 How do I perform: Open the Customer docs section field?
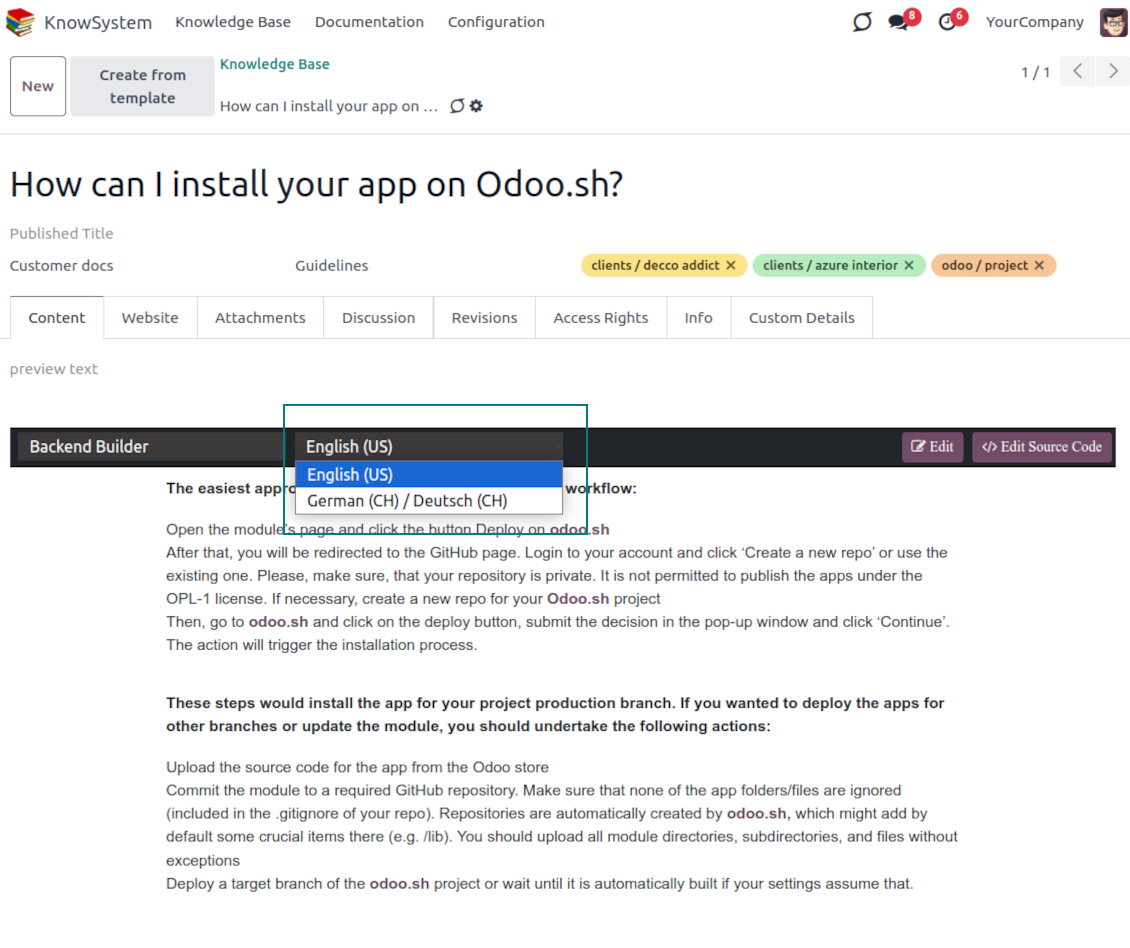[61, 266]
